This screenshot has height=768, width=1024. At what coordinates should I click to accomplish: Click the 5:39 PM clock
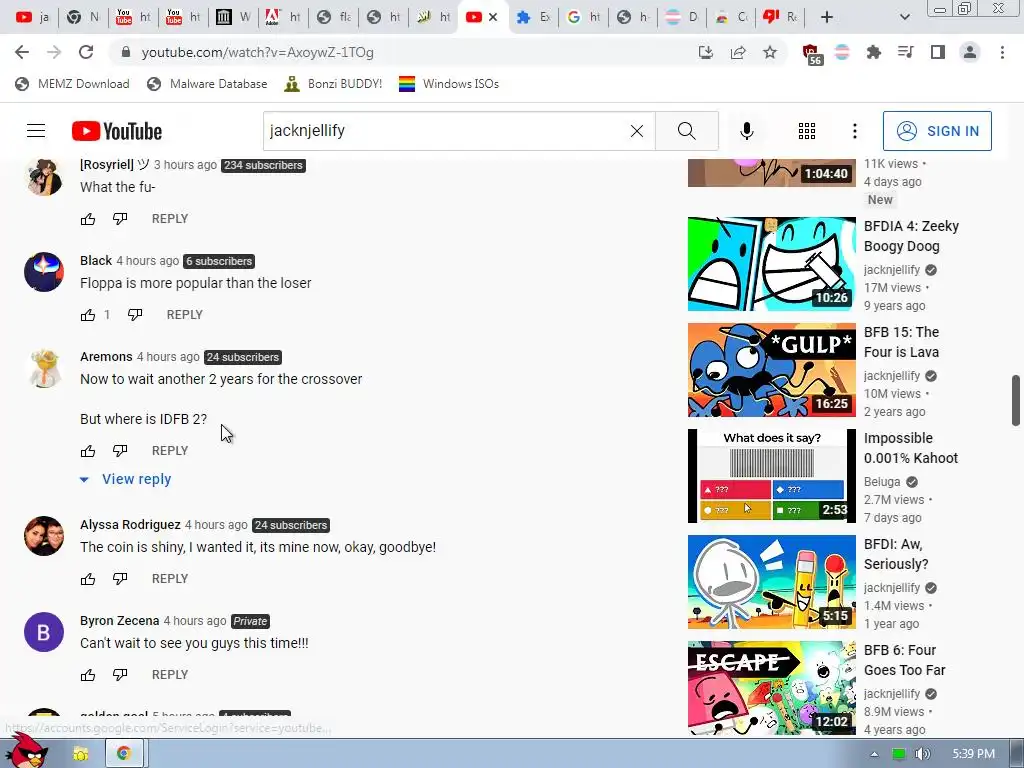tap(973, 754)
